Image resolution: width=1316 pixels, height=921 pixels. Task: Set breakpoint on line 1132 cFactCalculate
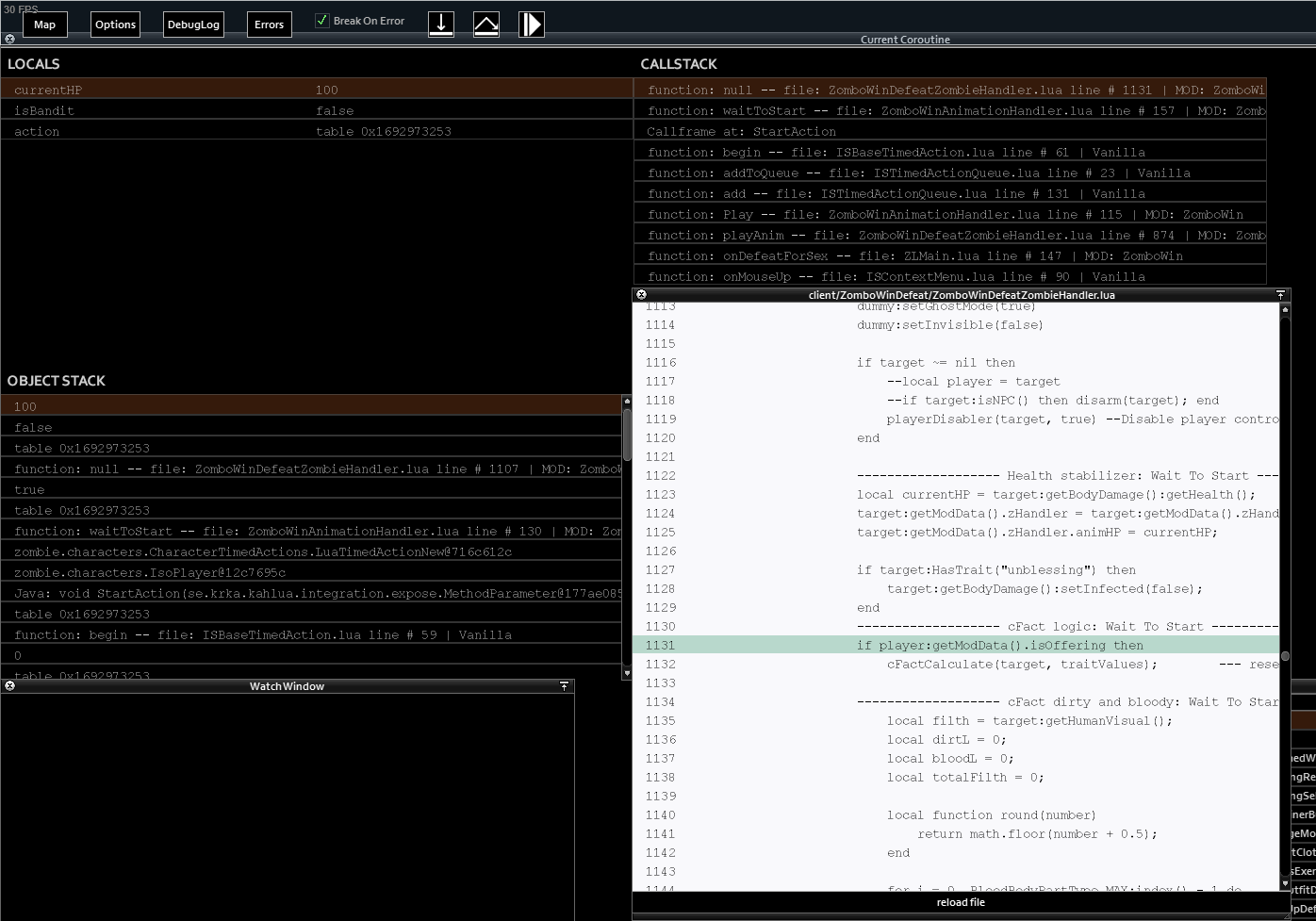pyautogui.click(x=660, y=664)
